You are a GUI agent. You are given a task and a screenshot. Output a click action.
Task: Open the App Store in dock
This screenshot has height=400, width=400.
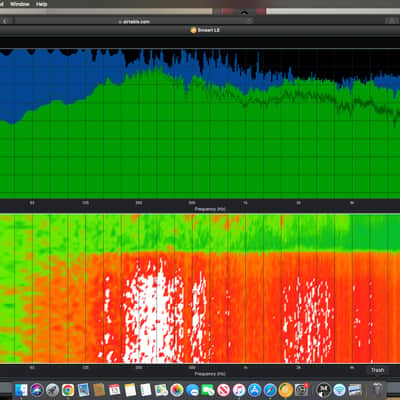pyautogui.click(x=255, y=389)
